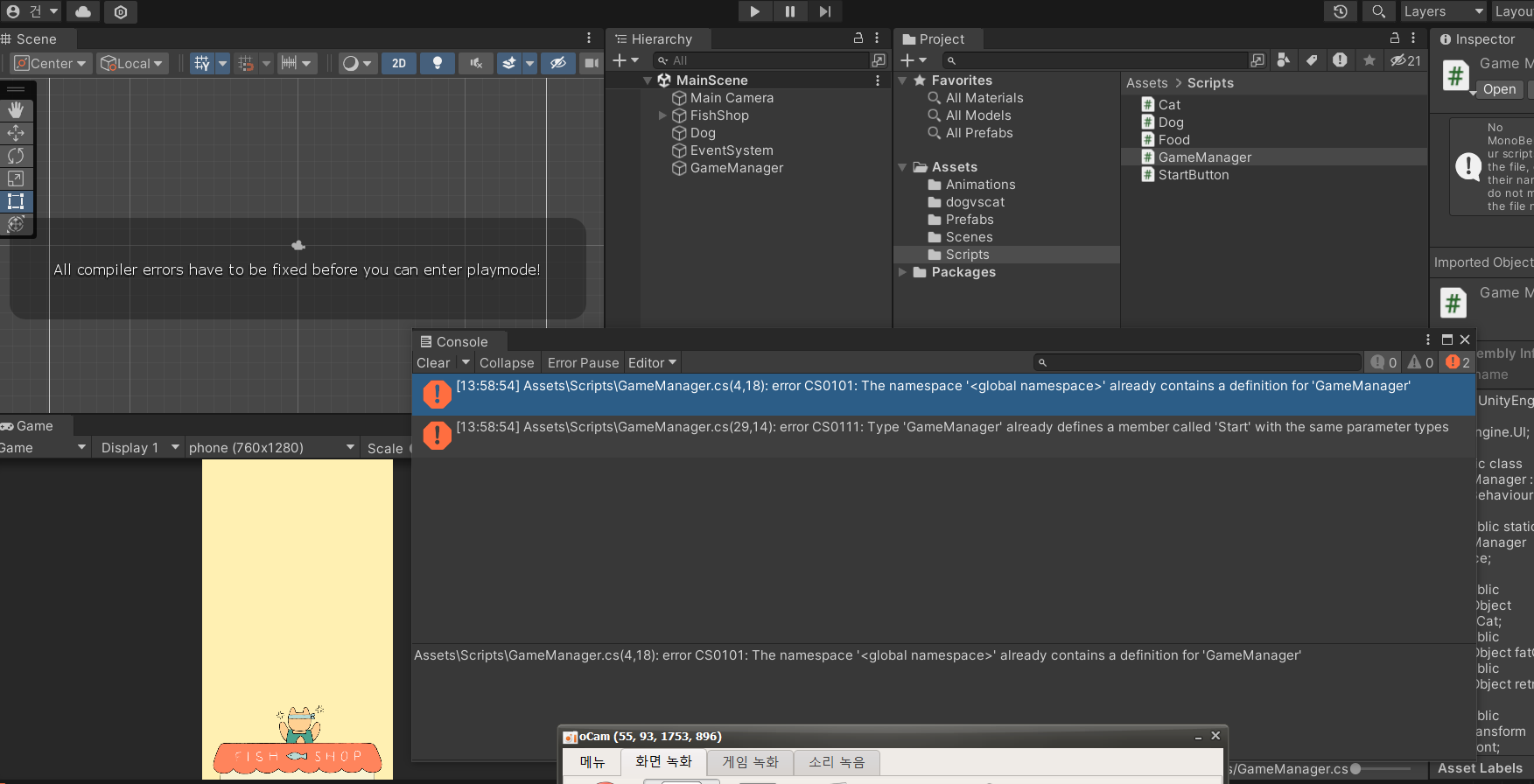Open Project panel more options menu

[x=1413, y=38]
